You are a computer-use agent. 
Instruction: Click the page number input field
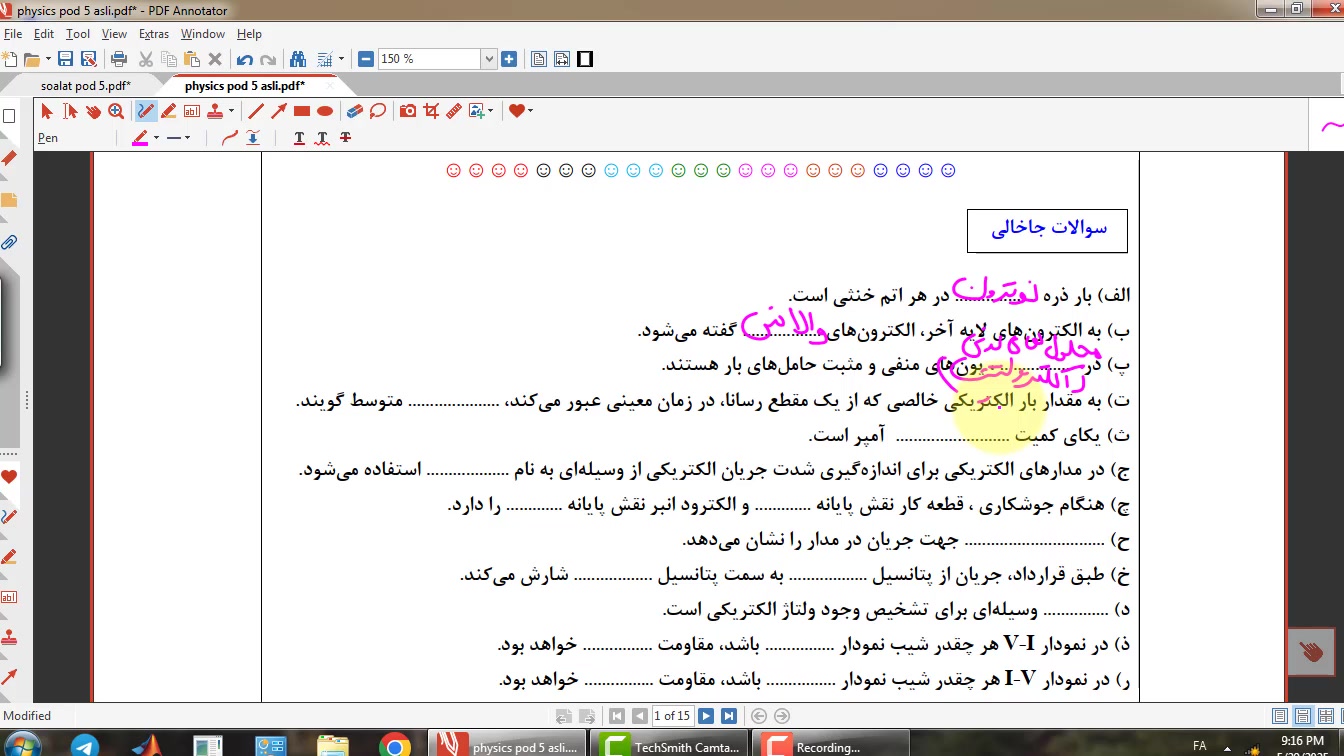click(671, 716)
